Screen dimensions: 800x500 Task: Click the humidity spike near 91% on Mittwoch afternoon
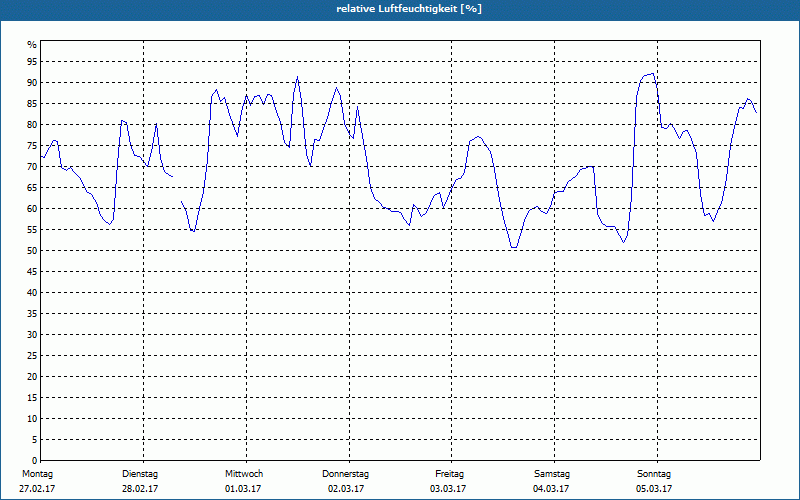[297, 78]
